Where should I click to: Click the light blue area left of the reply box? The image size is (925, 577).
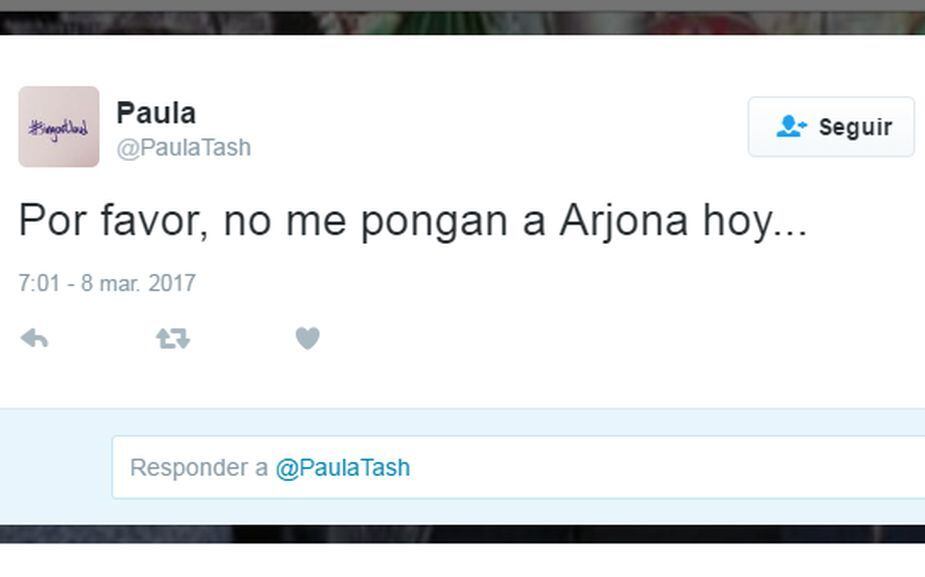pyautogui.click(x=56, y=467)
